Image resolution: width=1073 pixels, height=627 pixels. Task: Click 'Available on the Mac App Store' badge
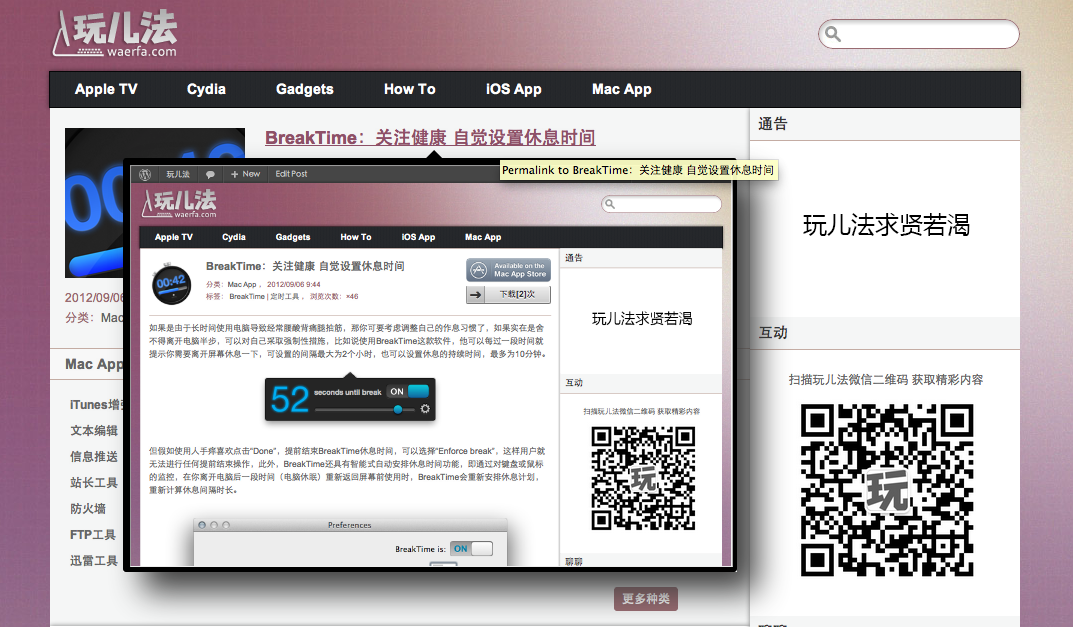(508, 270)
